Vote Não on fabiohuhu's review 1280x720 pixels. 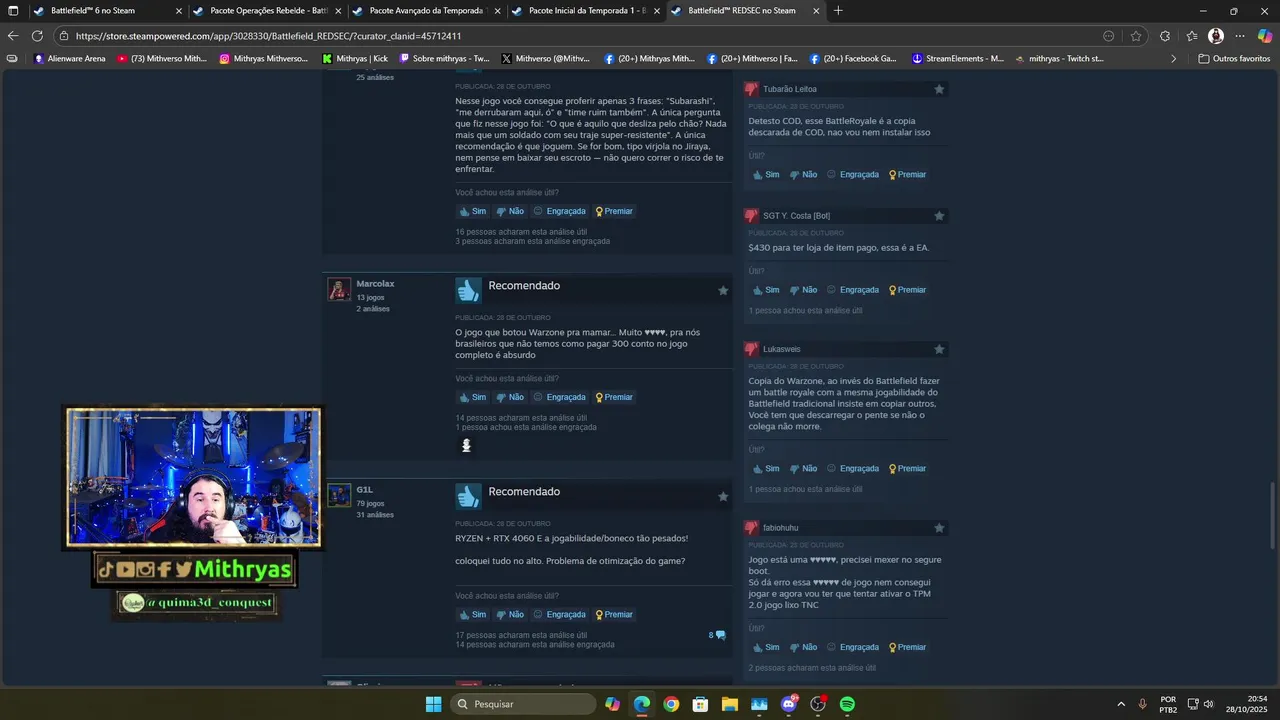click(x=803, y=647)
